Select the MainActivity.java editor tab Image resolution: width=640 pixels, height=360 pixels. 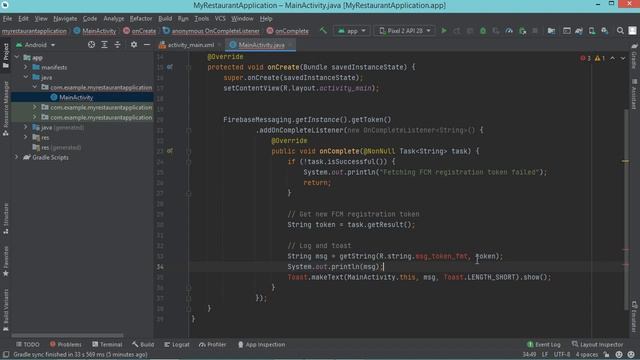261,45
